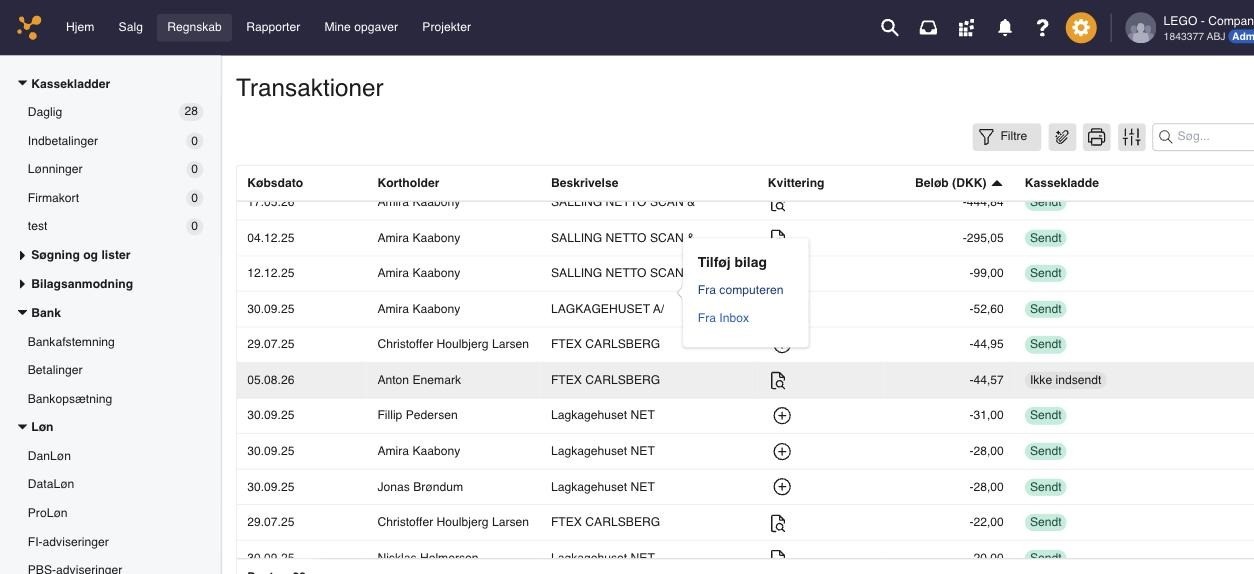Expand the Søgning og lister section
This screenshot has height=574, width=1254.
coord(23,255)
